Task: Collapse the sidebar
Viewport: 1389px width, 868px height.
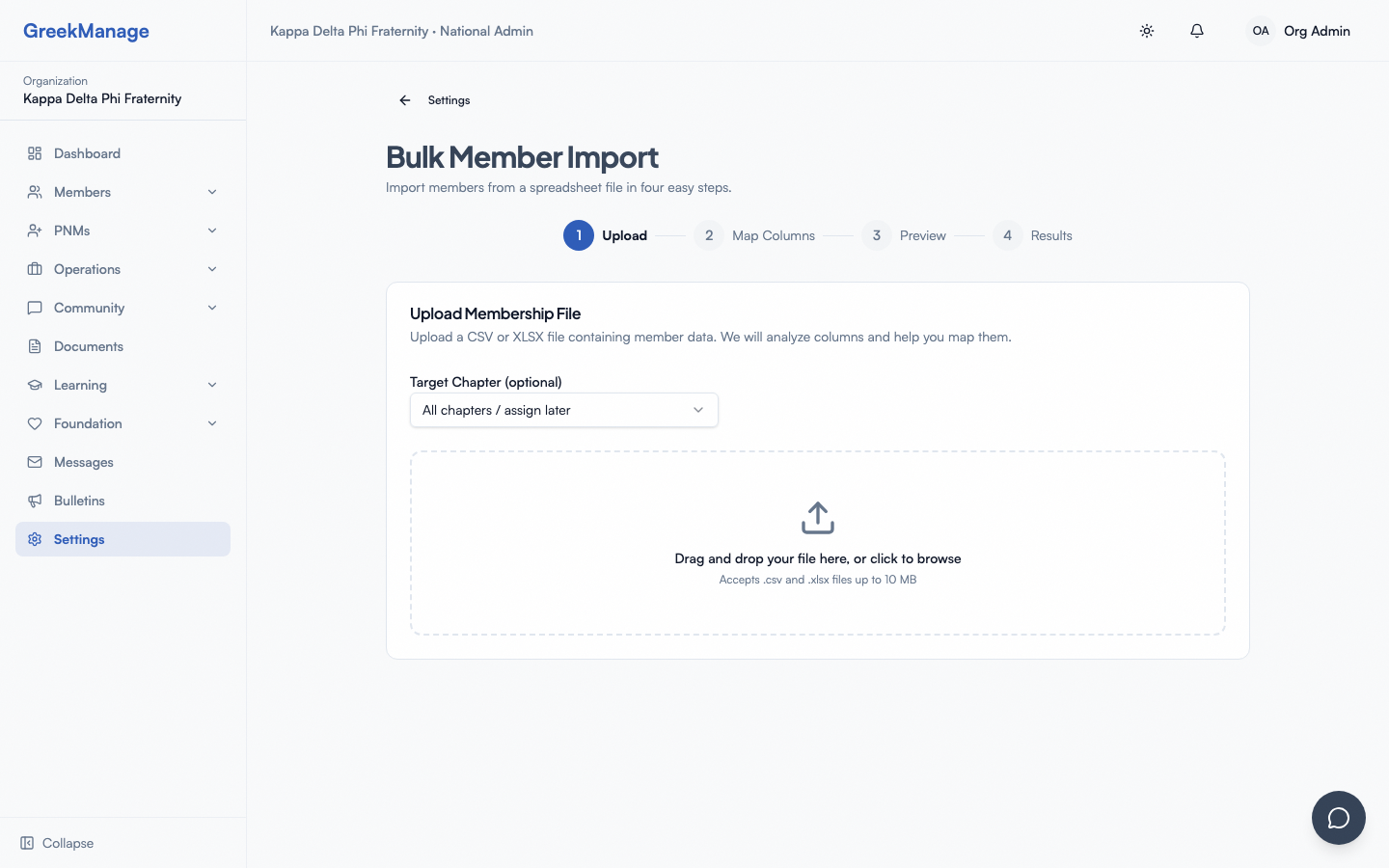Action: pos(56,843)
